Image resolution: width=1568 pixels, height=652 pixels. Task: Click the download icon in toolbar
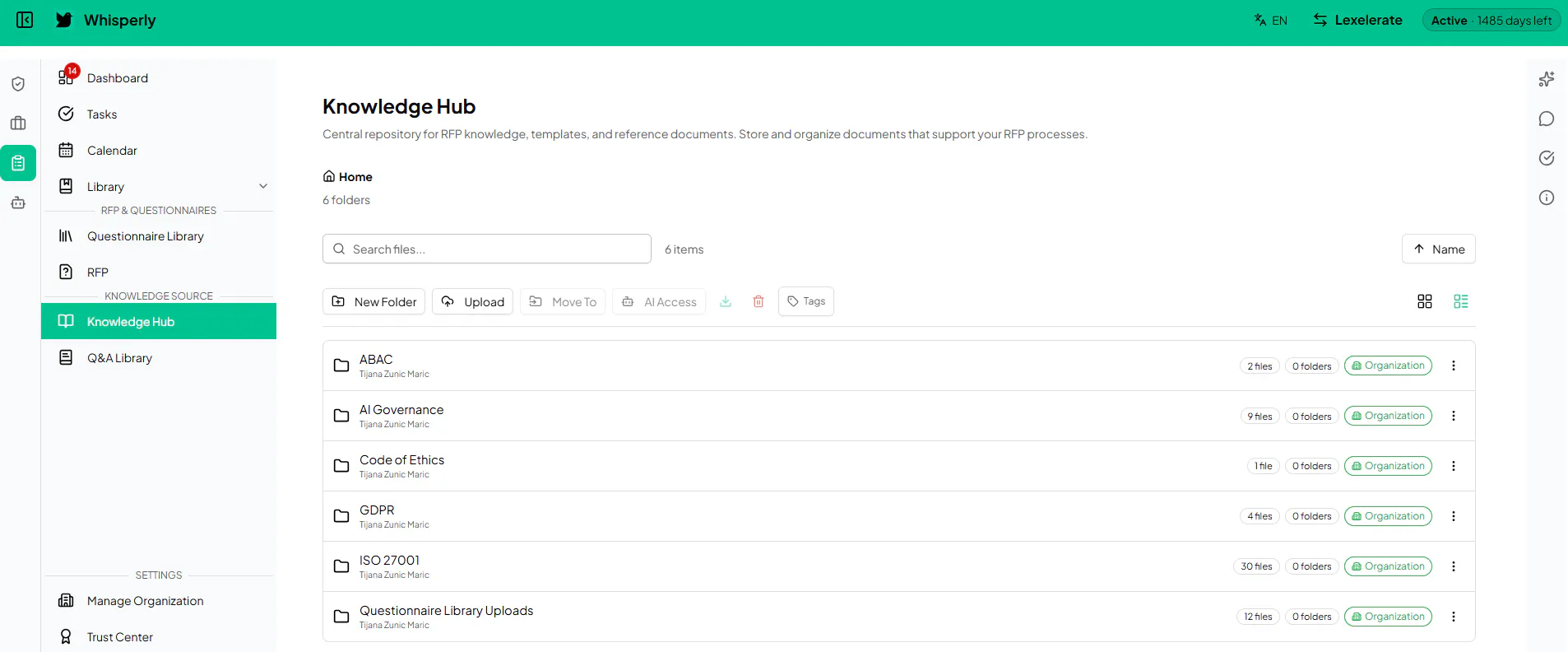726,301
